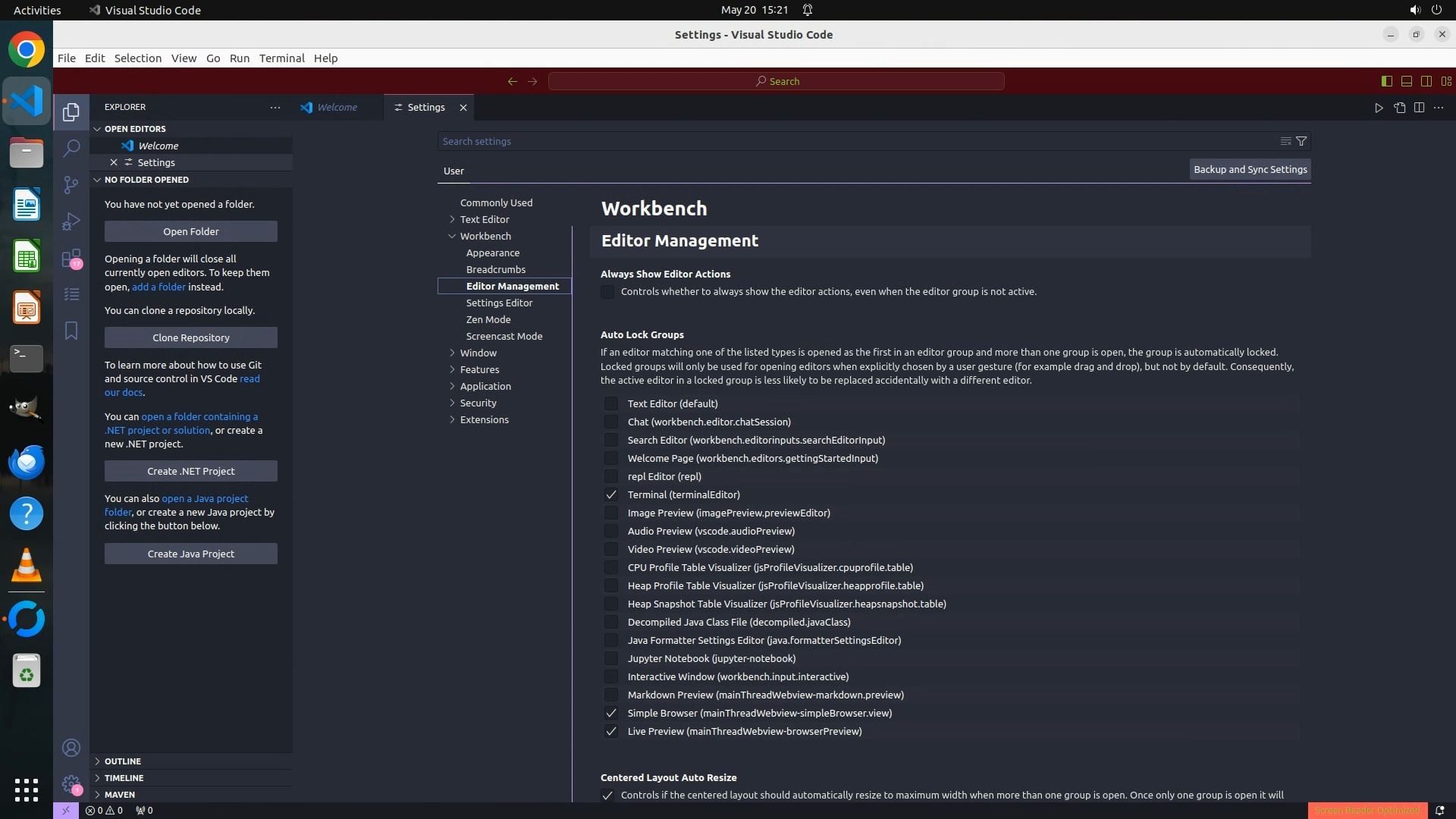Expand the OUTLINE section in Explorer
This screenshot has height=819, width=1456.
[x=123, y=761]
